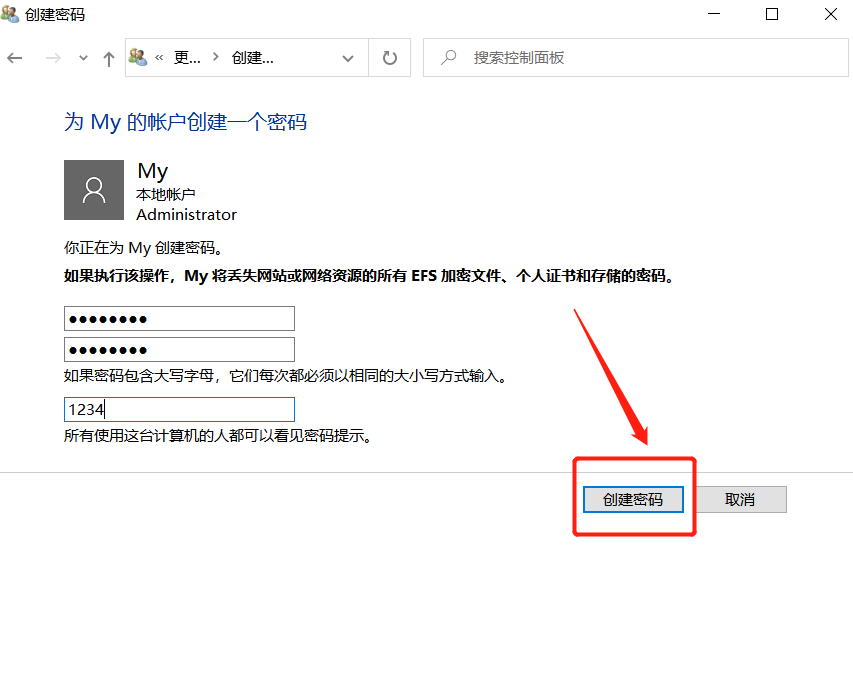Open the breadcrumb dropdown after 创建...
853x676 pixels.
[x=347, y=57]
